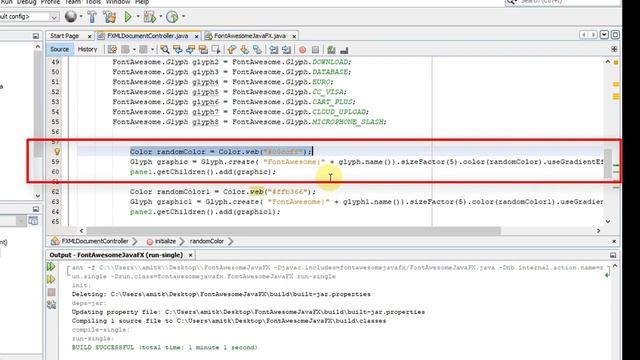Click the browser globe icon in main toolbar
Image resolution: width=640 pixels, height=360 pixels.
(x=71, y=16)
